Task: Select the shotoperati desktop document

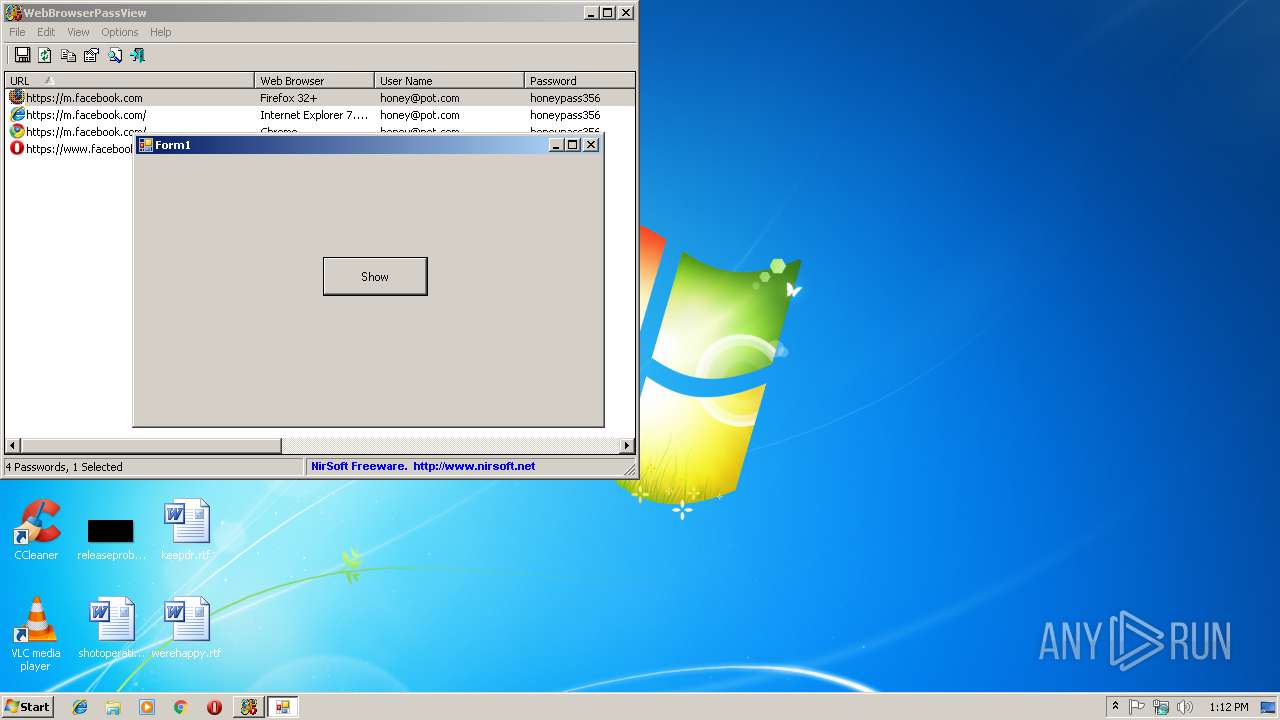Action: [111, 629]
